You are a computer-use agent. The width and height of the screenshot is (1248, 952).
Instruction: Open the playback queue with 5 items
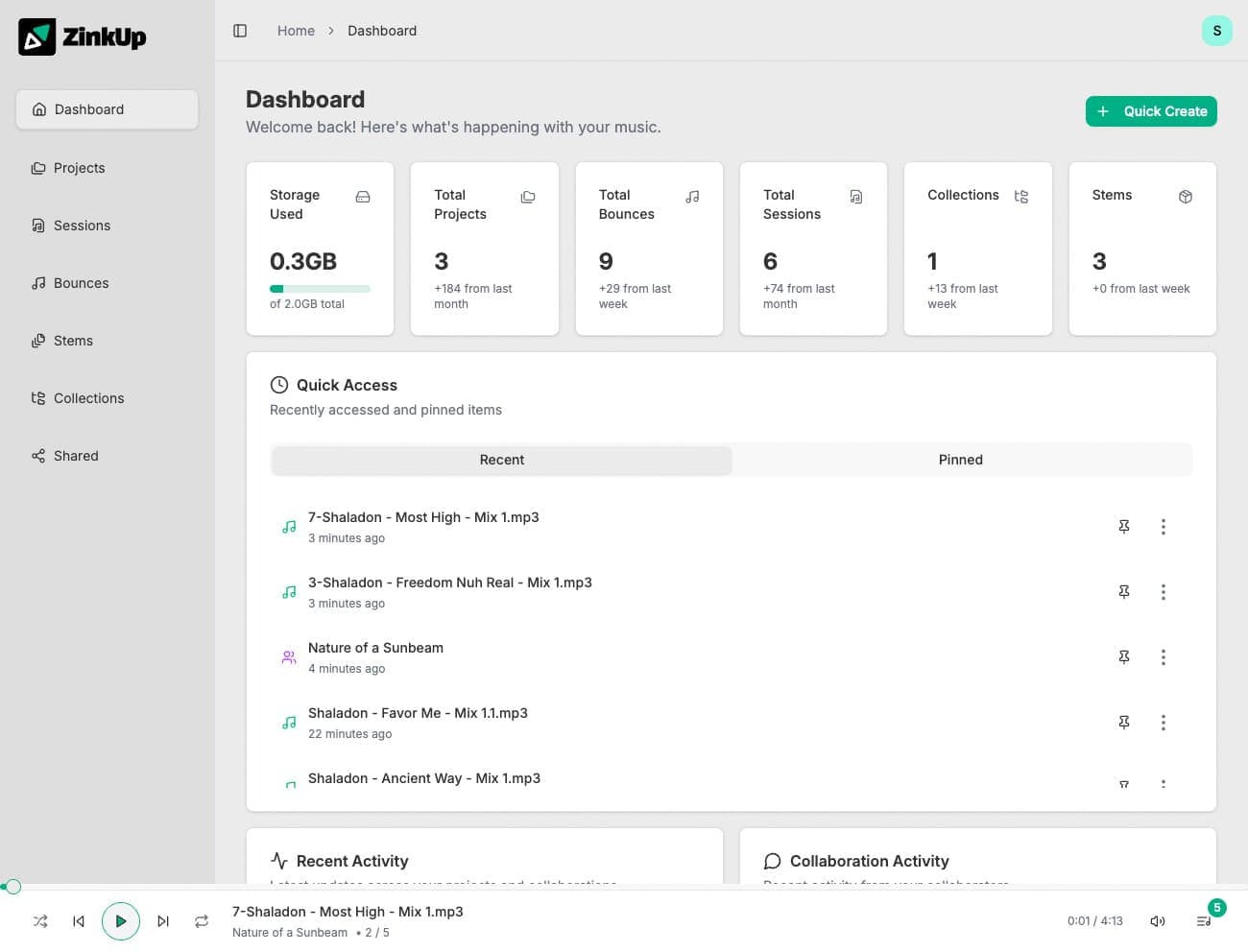tap(1203, 921)
